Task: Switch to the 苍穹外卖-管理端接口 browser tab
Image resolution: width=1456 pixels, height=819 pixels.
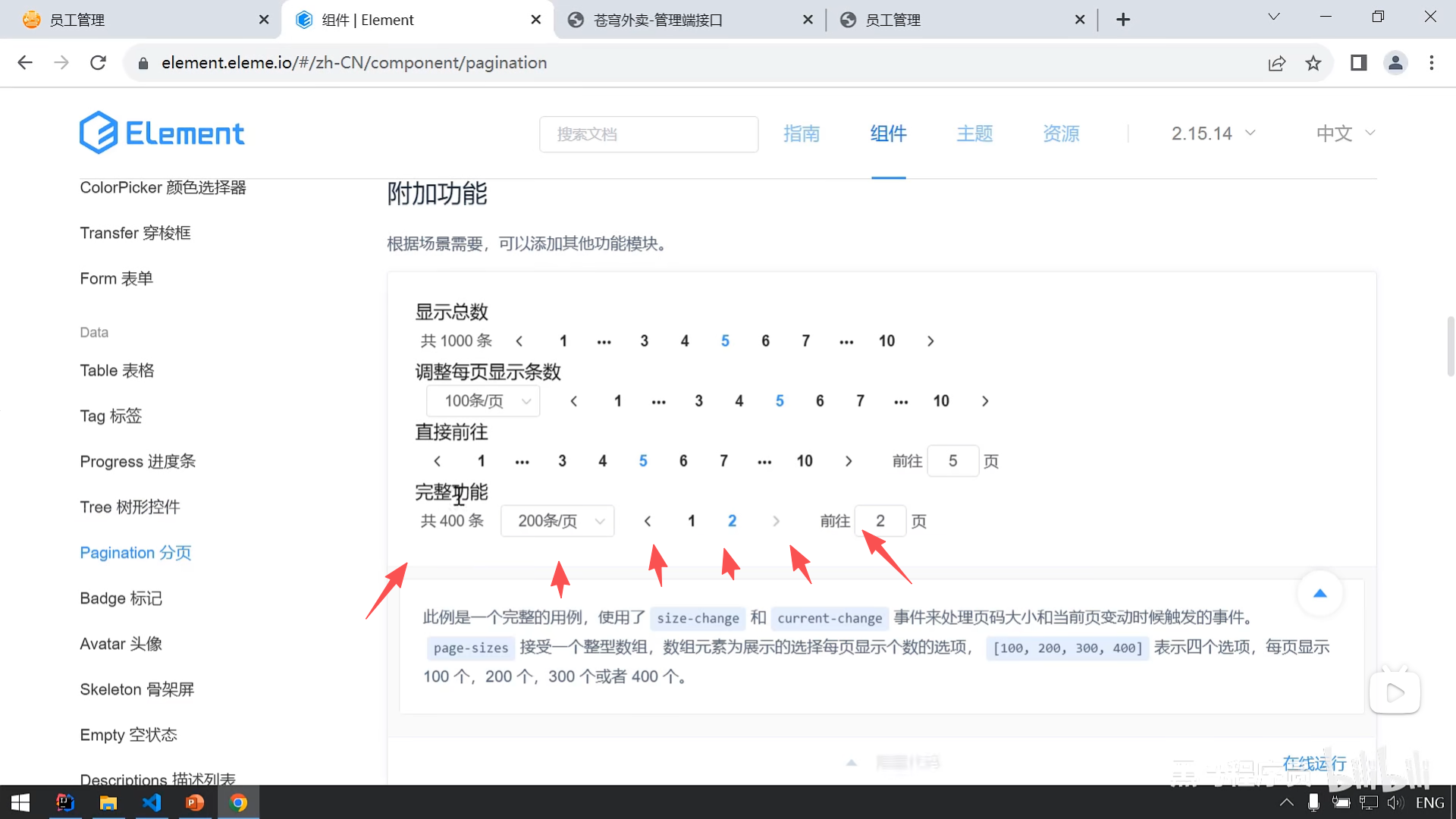Action: (x=657, y=20)
